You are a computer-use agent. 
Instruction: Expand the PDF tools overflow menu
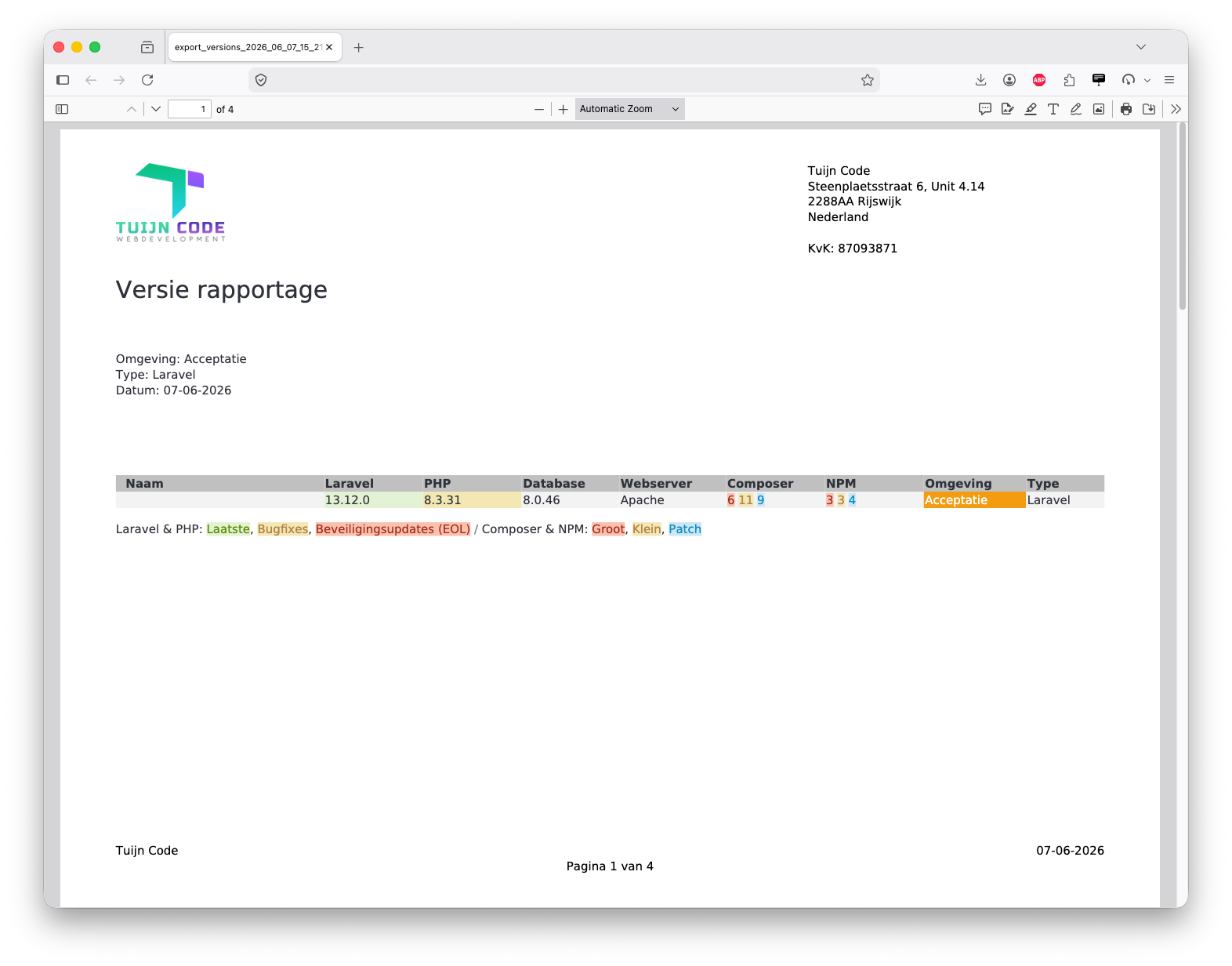pyautogui.click(x=1176, y=109)
